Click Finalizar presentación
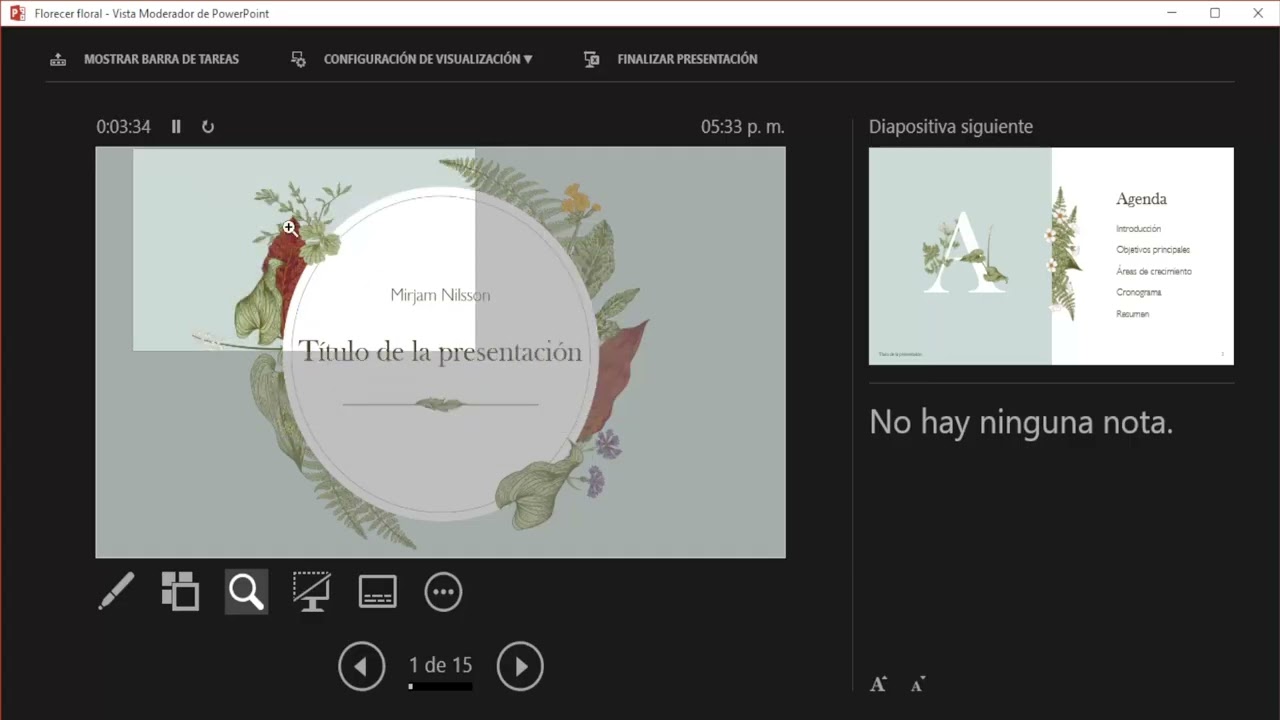The image size is (1280, 720). [x=687, y=59]
